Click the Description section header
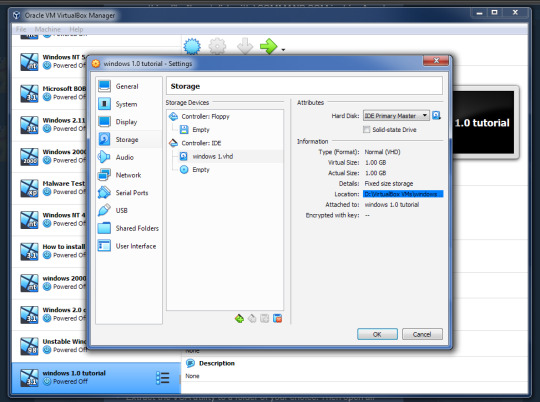 (217, 363)
